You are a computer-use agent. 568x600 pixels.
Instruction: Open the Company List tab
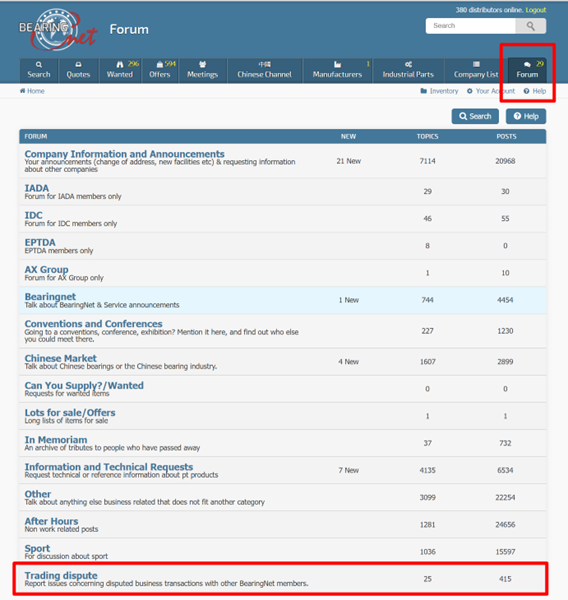(x=476, y=70)
